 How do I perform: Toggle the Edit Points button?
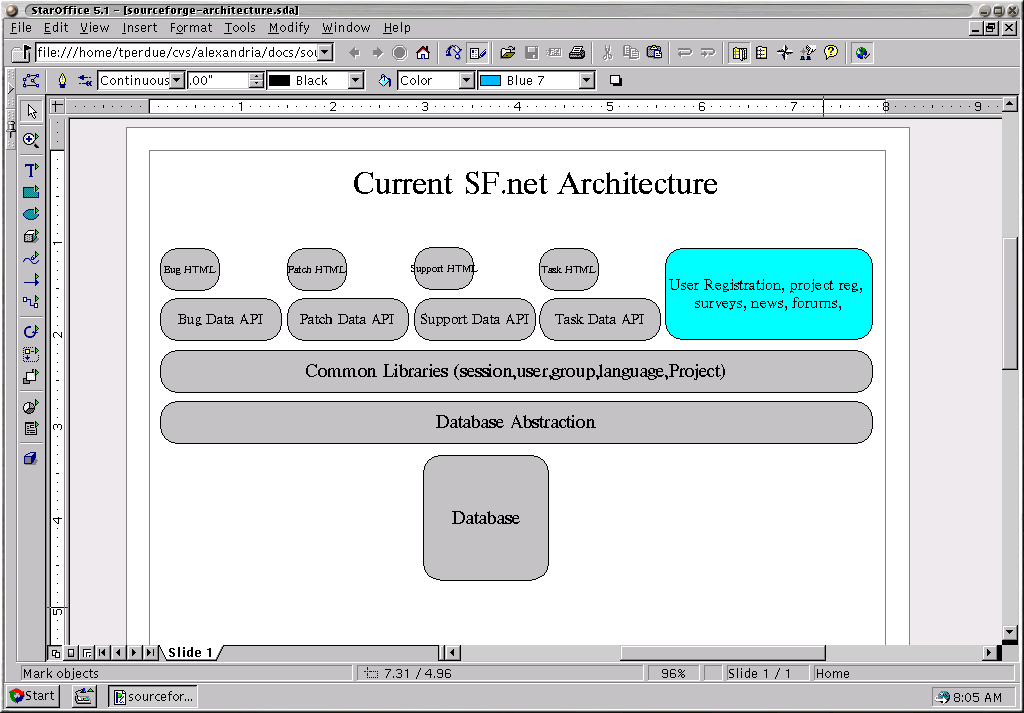[x=31, y=81]
